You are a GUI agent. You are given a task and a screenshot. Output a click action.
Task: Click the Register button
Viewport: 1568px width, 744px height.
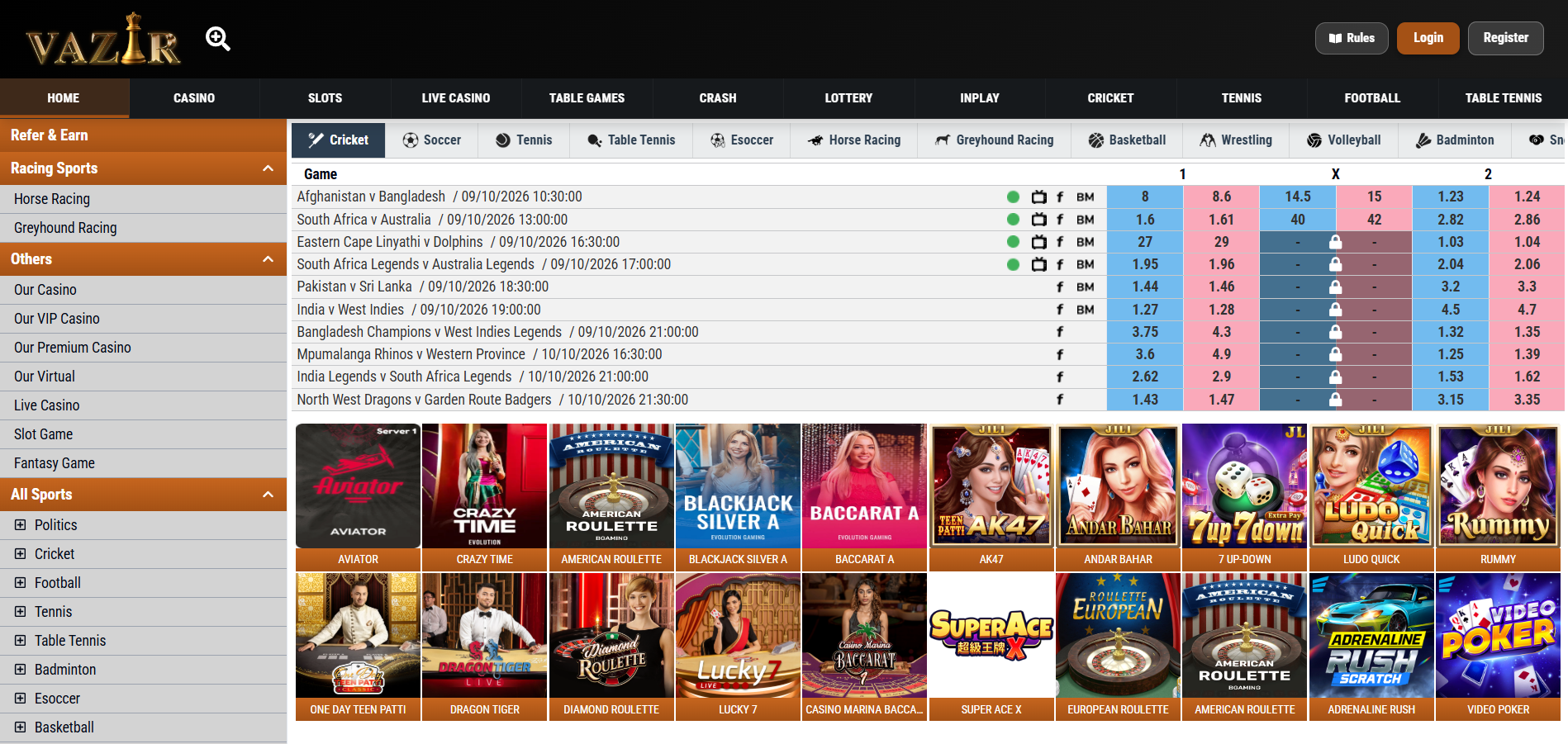[1505, 38]
